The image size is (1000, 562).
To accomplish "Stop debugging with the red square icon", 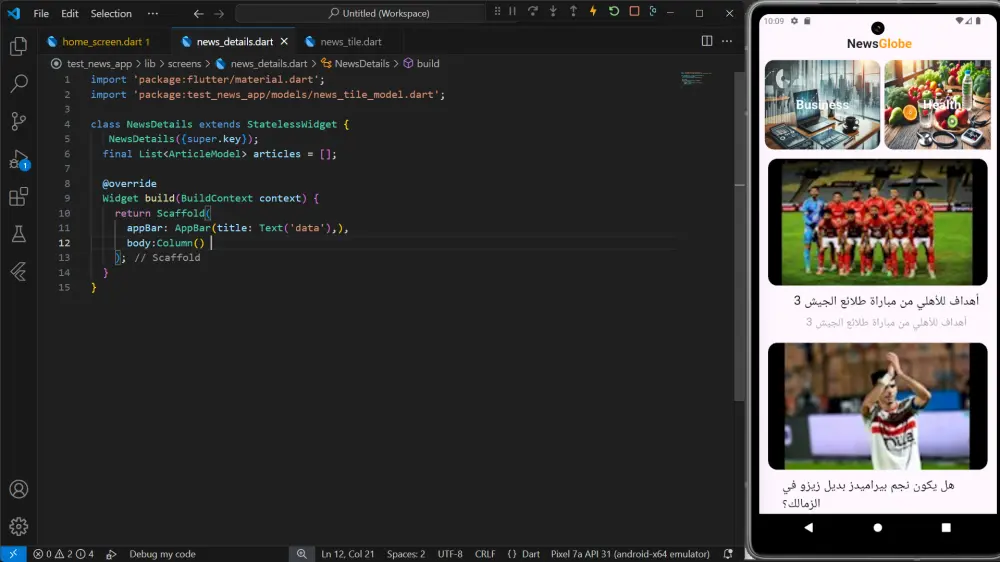I will pos(634,12).
